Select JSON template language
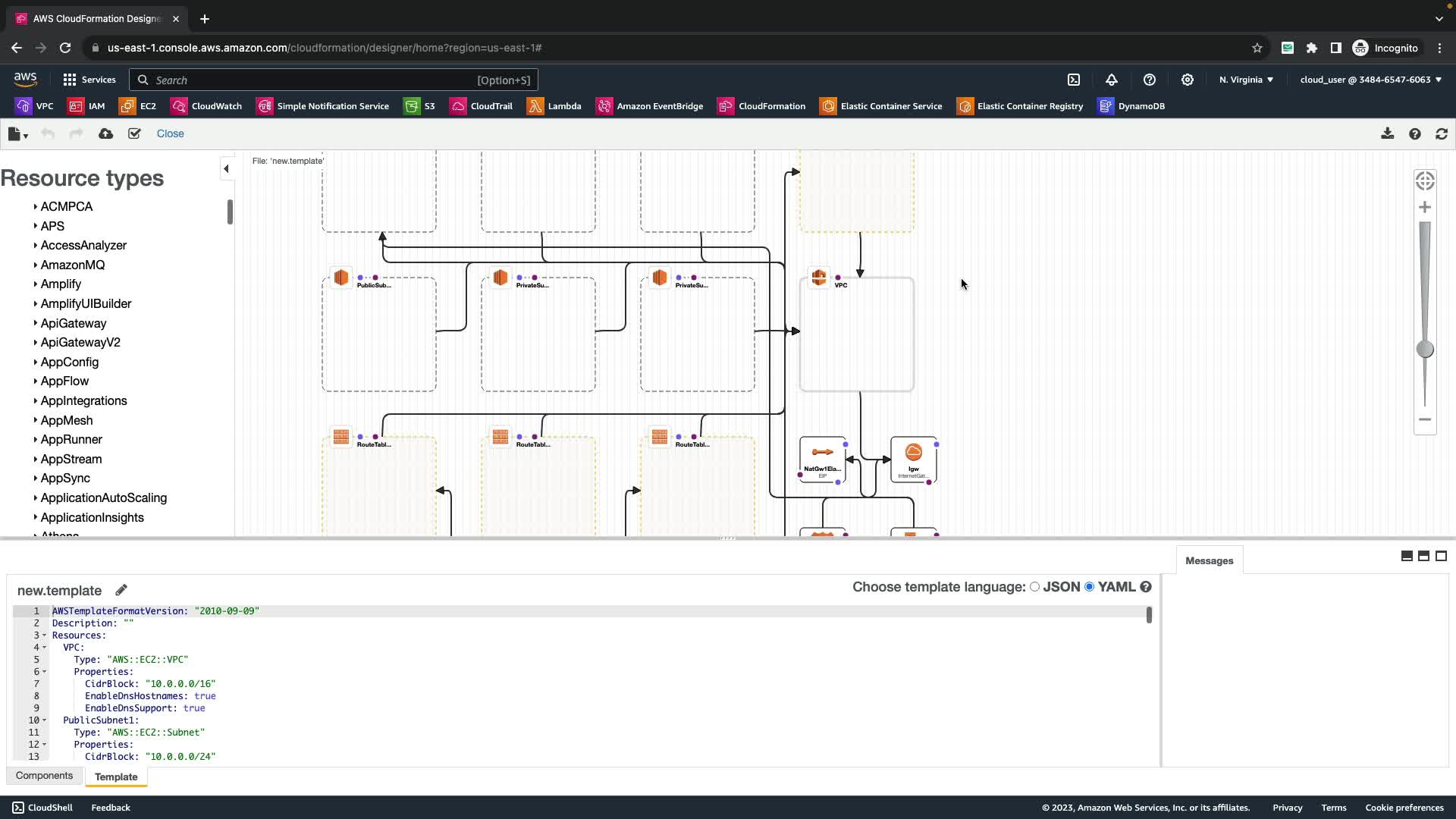This screenshot has width=1456, height=819. point(1034,587)
